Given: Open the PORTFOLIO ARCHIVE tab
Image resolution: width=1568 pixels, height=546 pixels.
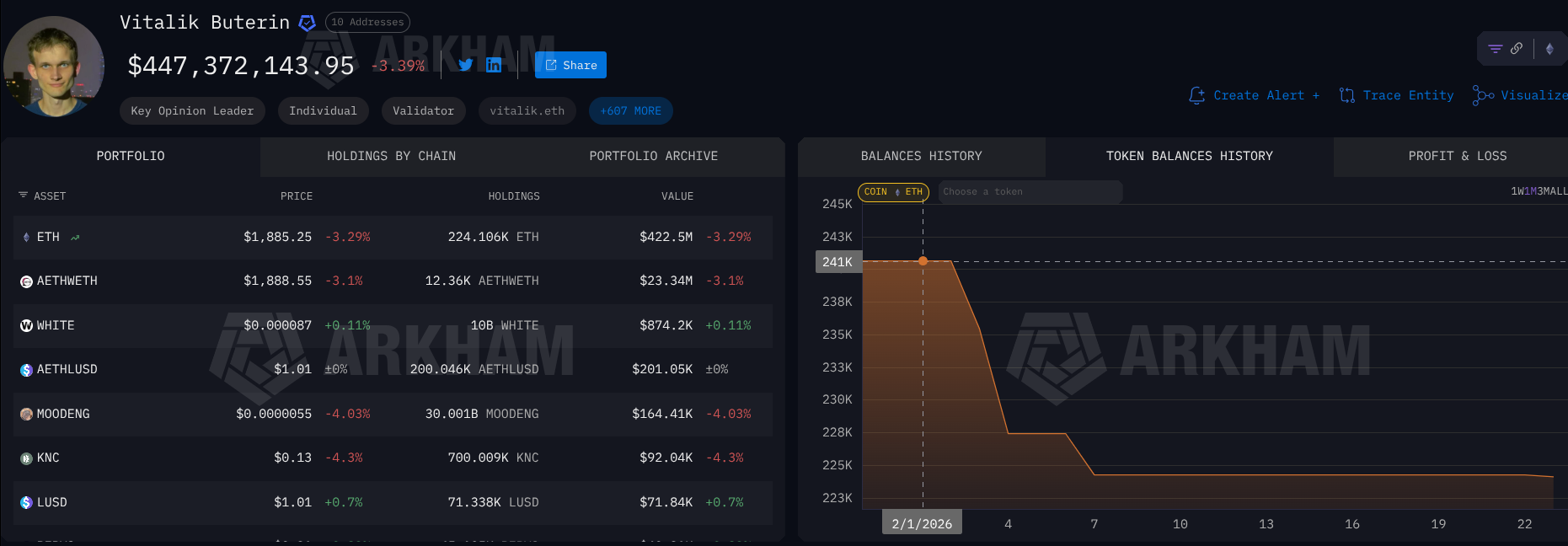Looking at the screenshot, I should (x=654, y=156).
